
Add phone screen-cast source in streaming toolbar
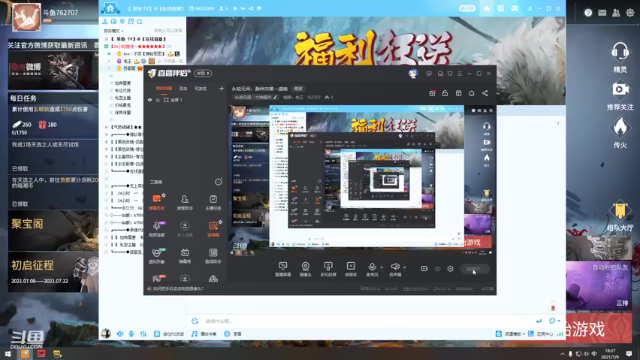click(328, 269)
